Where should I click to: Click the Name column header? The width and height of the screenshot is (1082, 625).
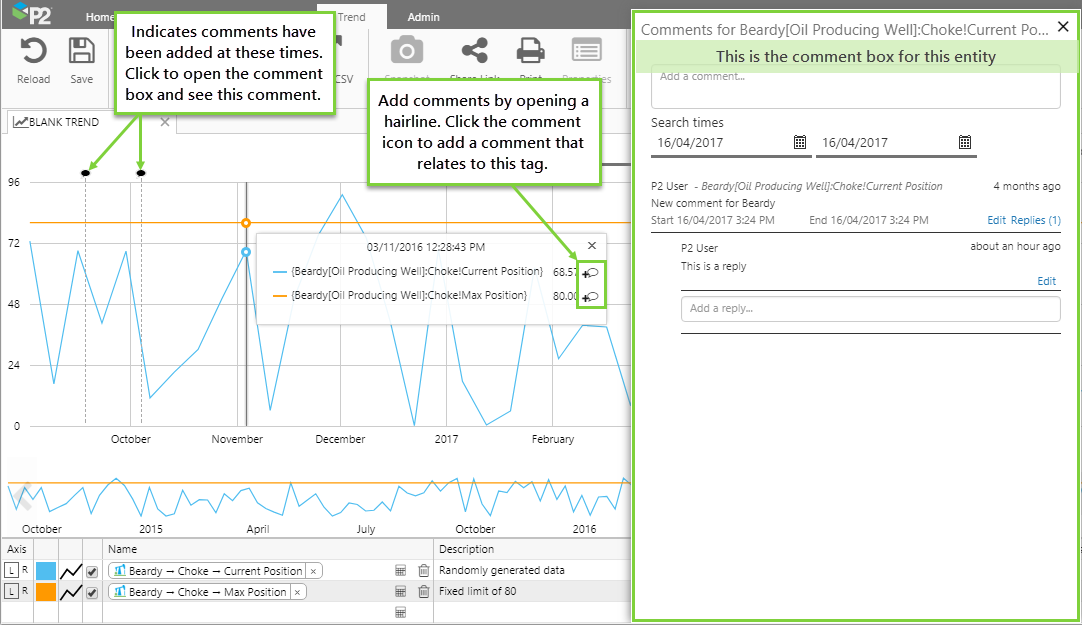[x=122, y=549]
